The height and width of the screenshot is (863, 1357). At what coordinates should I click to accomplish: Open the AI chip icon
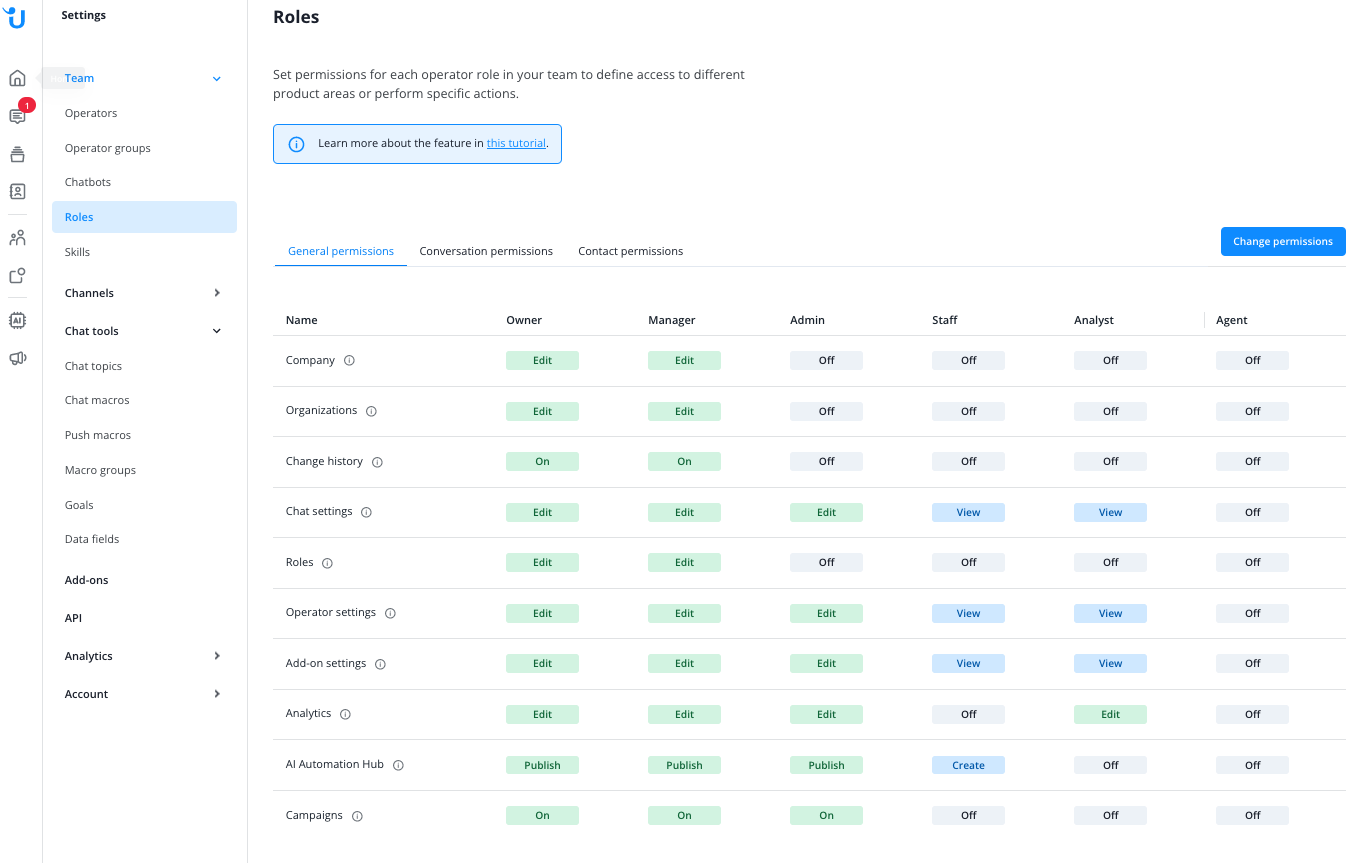17,320
